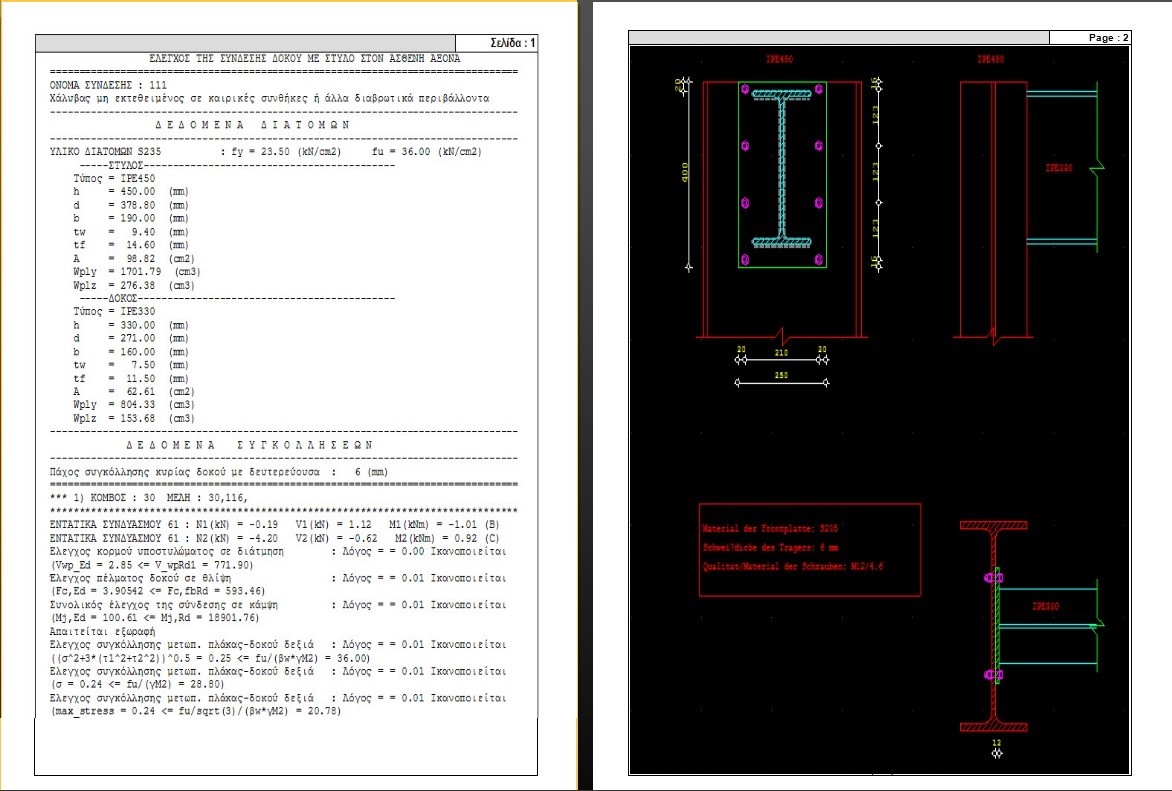Click the value 'Wply = 1701.79 (cm3)'
1172x791 pixels.
click(x=137, y=271)
